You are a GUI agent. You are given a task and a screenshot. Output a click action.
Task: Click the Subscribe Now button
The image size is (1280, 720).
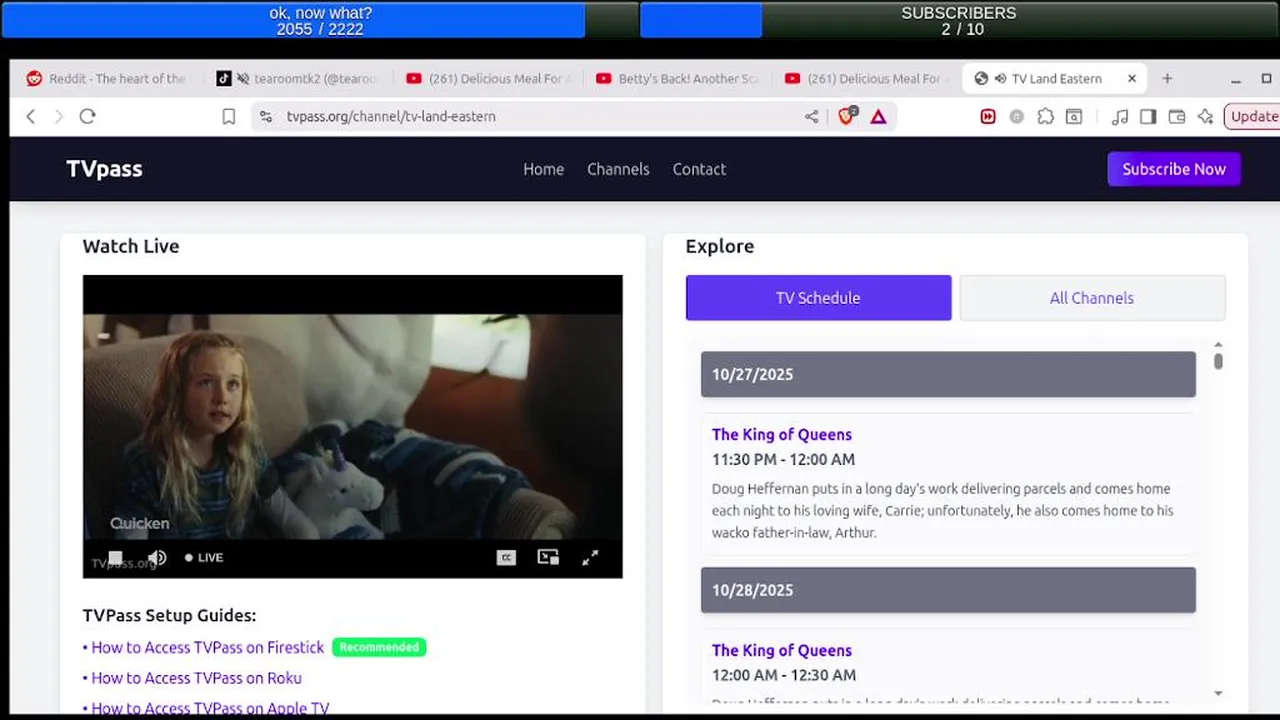(x=1174, y=169)
